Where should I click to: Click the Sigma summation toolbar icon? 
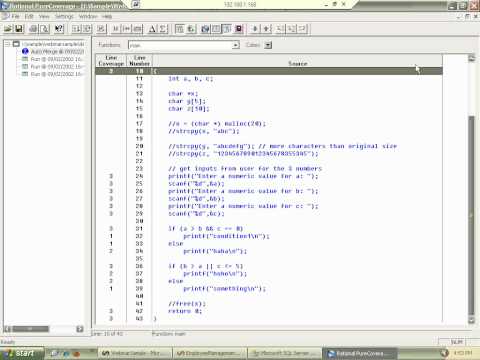[163, 29]
